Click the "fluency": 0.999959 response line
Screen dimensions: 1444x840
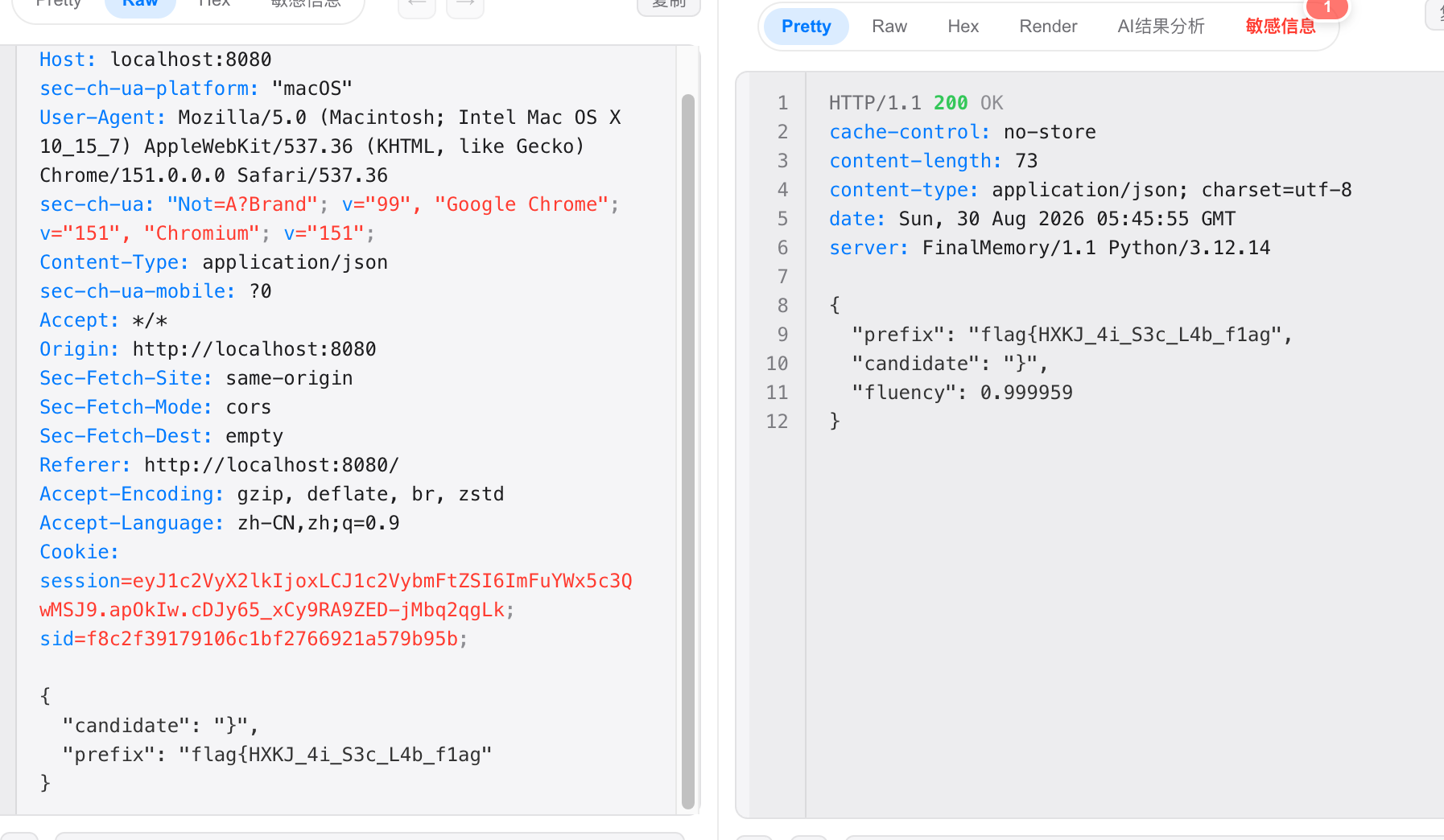(962, 393)
